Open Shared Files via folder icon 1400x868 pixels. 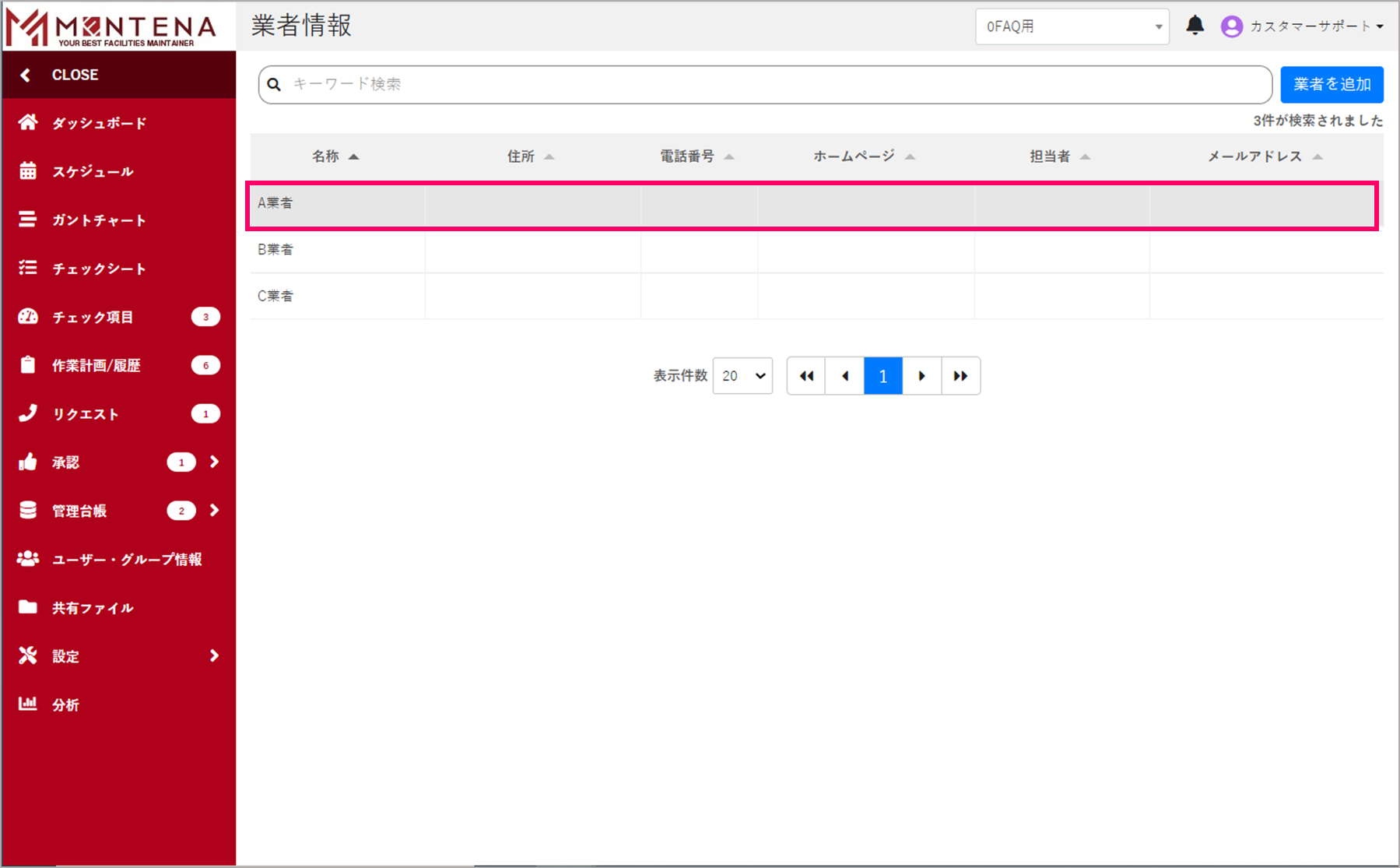tap(28, 607)
